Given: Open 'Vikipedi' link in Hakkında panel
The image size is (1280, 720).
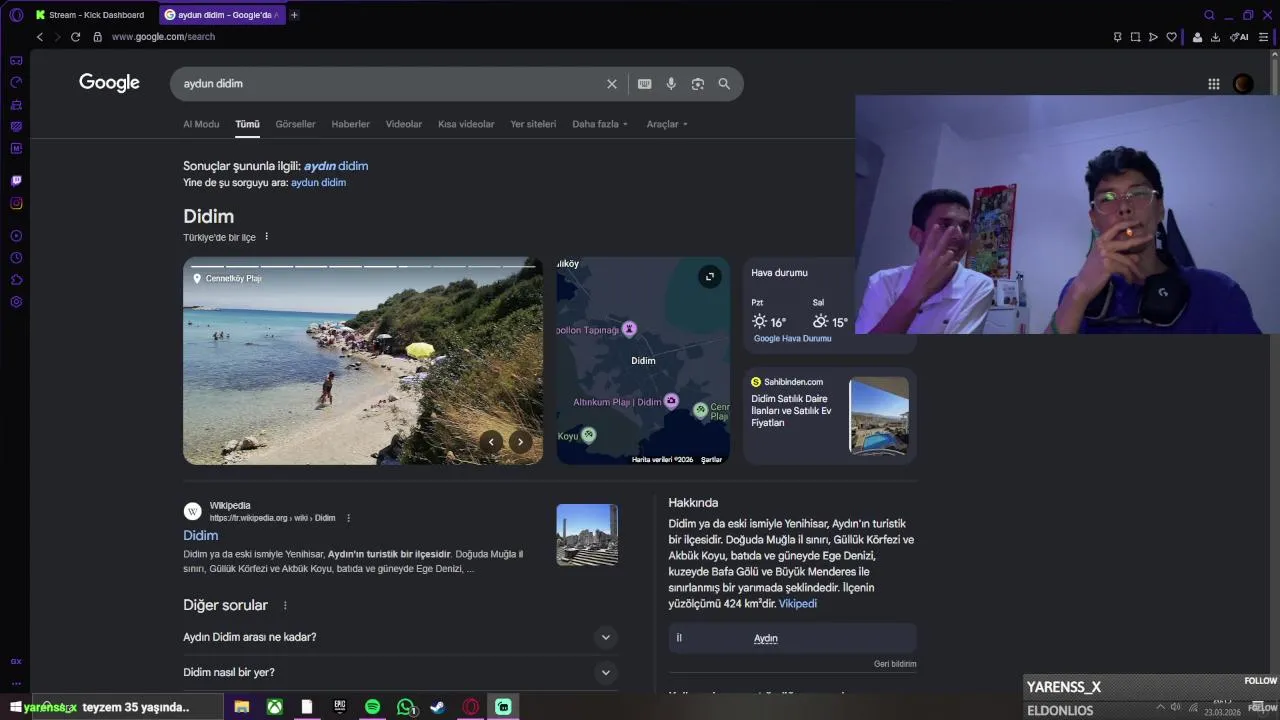Looking at the screenshot, I should point(798,604).
